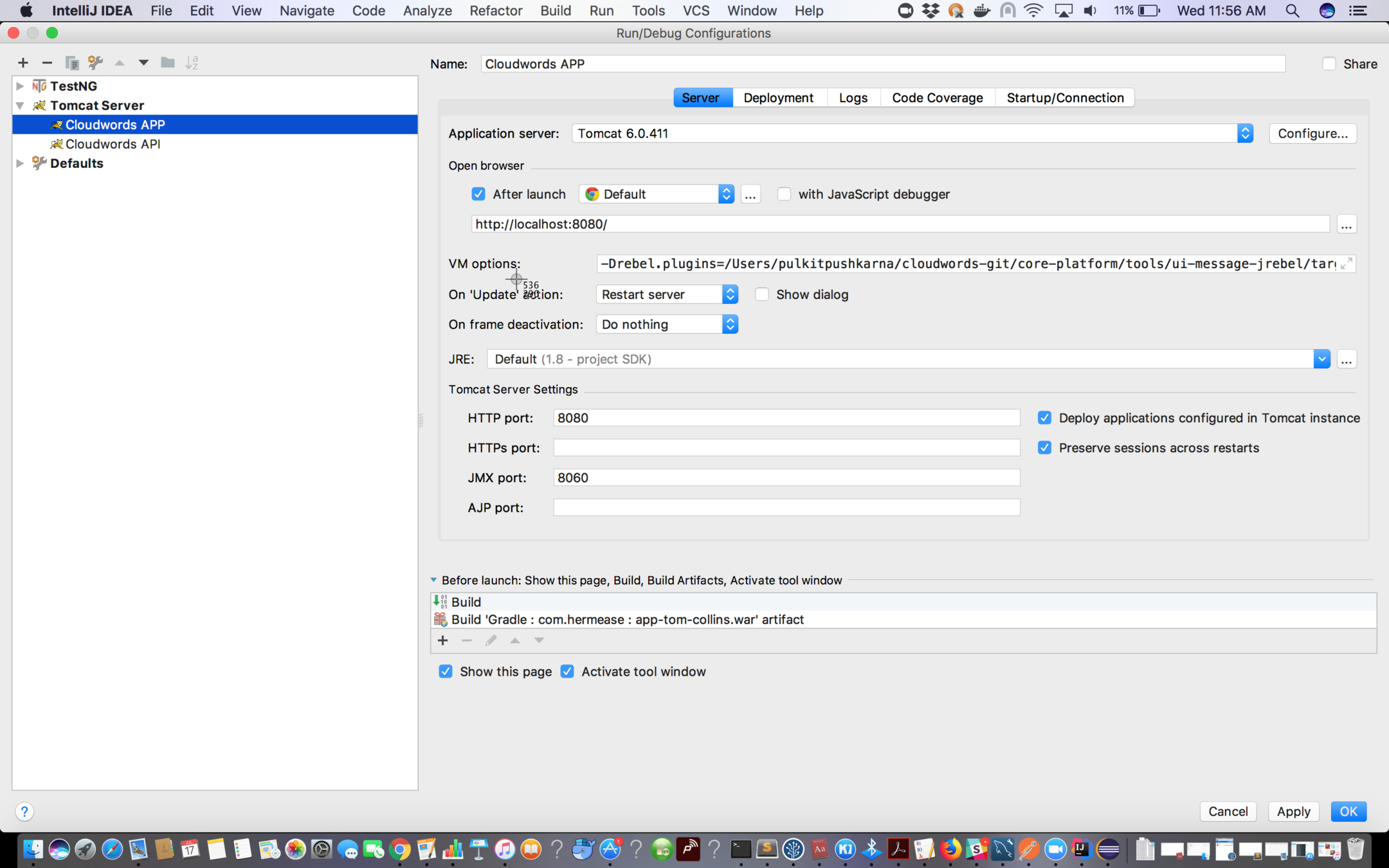Uncheck Show this page checkbox
Screen dimensions: 1389x868
[446, 671]
